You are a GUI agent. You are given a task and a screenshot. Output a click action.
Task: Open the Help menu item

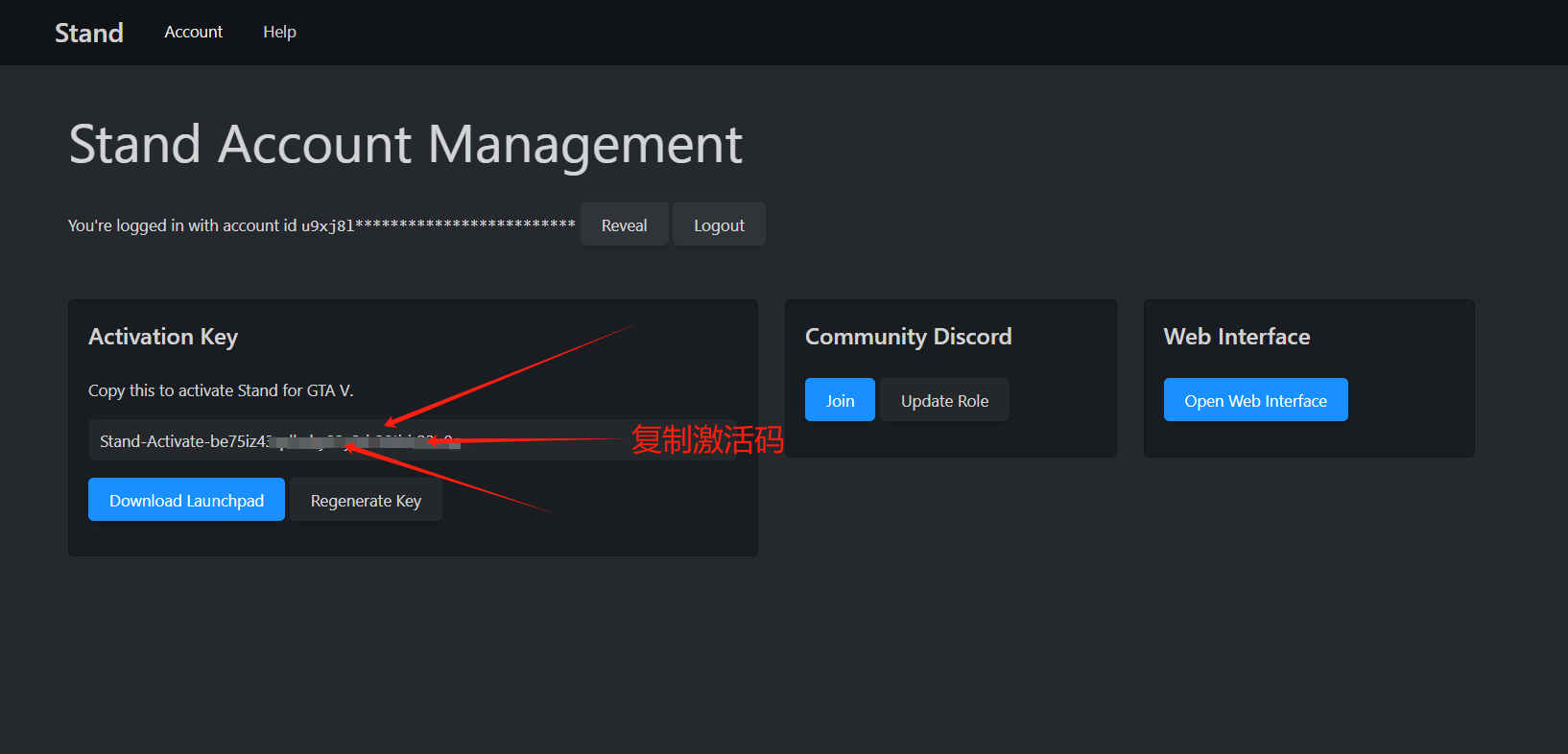tap(279, 32)
